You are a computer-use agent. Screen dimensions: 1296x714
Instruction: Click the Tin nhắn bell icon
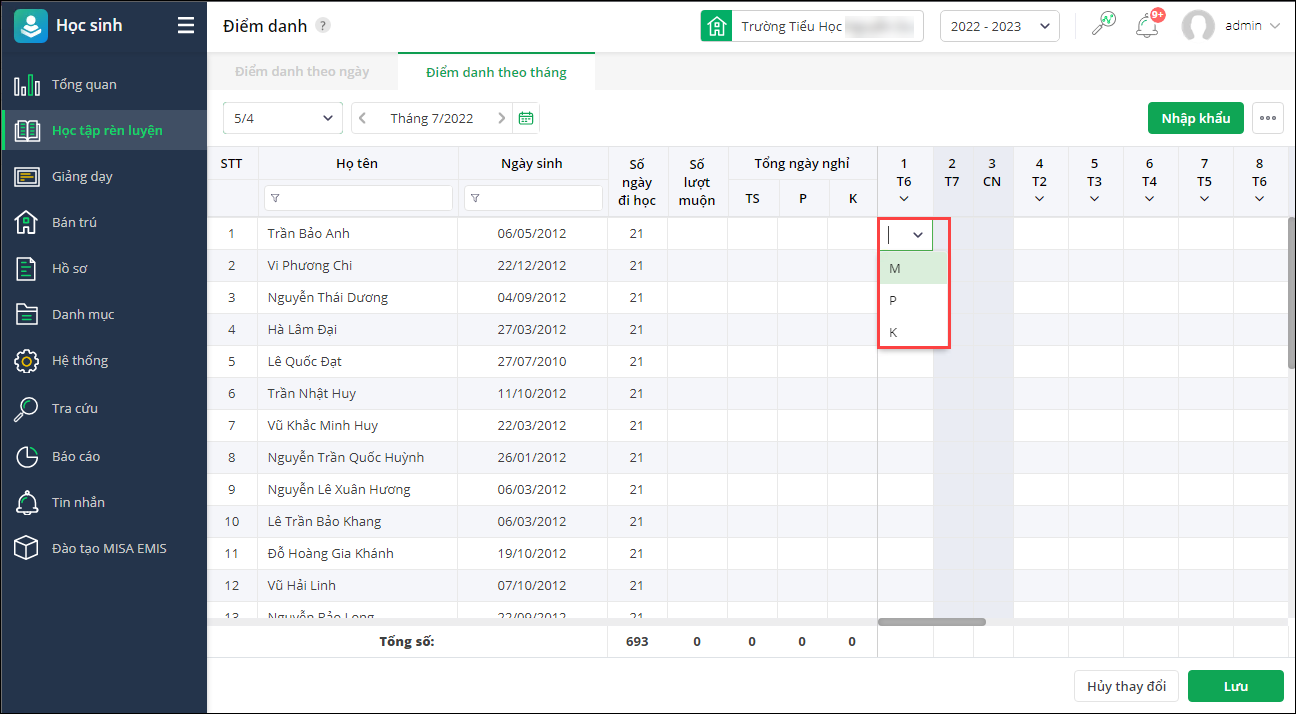[27, 502]
